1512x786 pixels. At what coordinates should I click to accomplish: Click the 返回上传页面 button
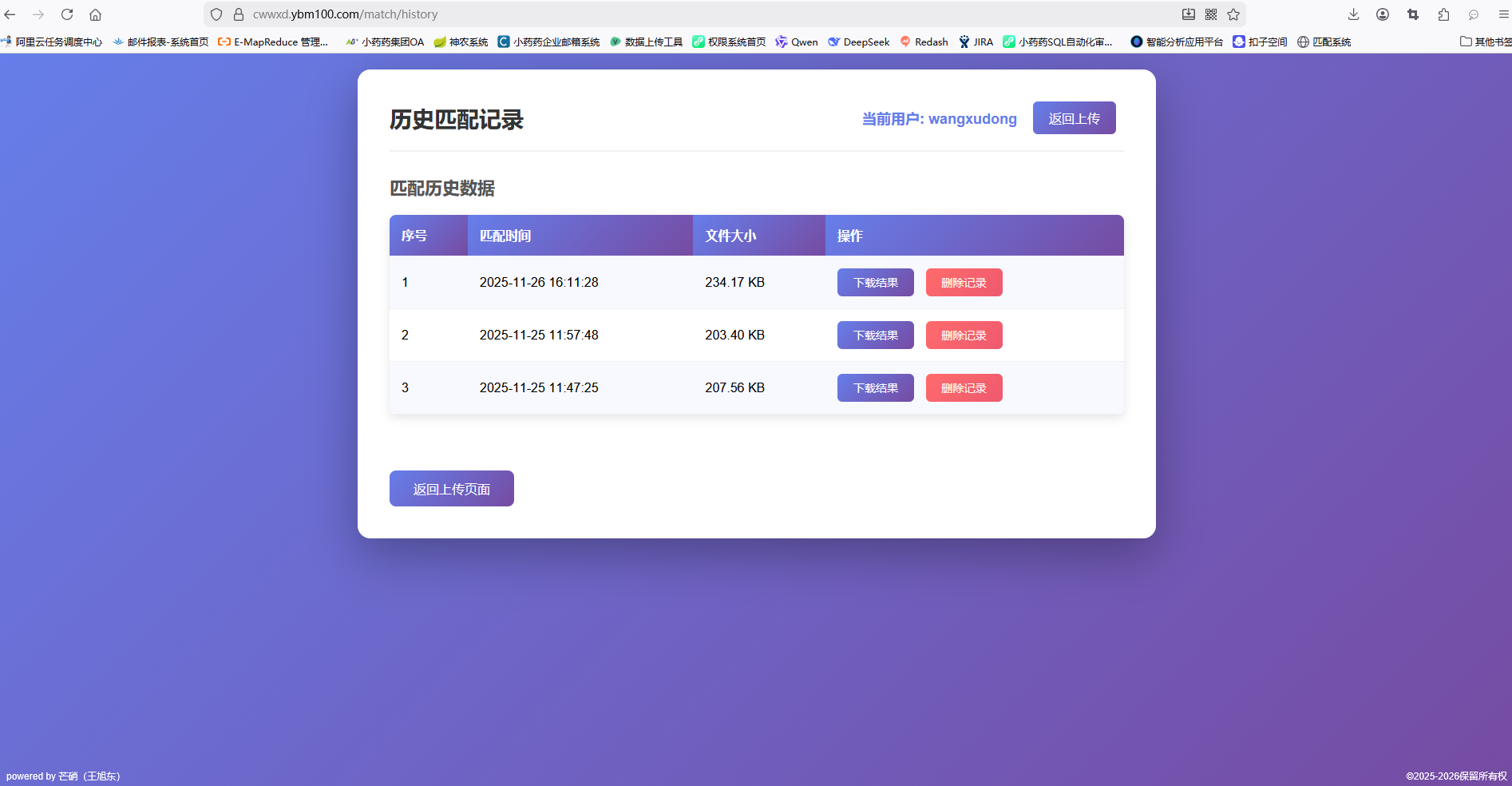tap(451, 489)
